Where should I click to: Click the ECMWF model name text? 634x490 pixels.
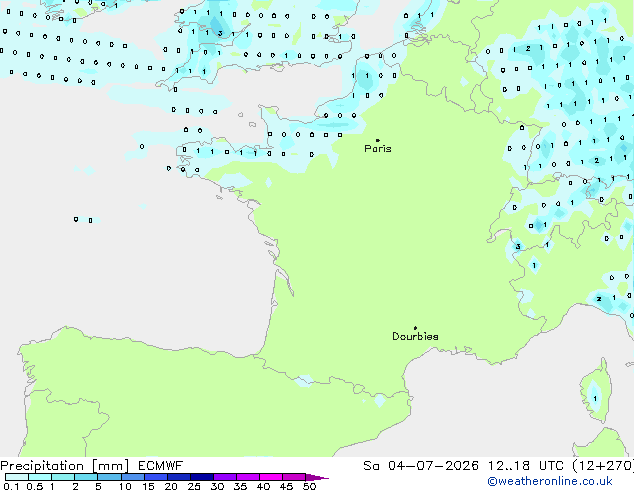tap(161, 466)
